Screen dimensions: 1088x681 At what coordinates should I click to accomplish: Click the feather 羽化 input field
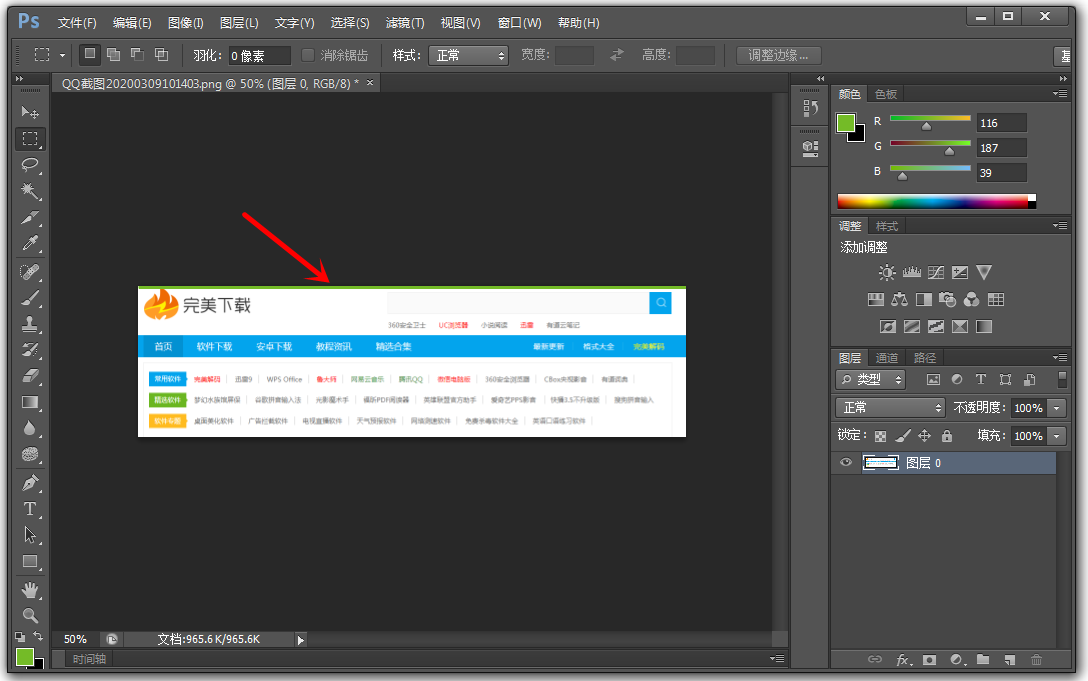point(260,56)
